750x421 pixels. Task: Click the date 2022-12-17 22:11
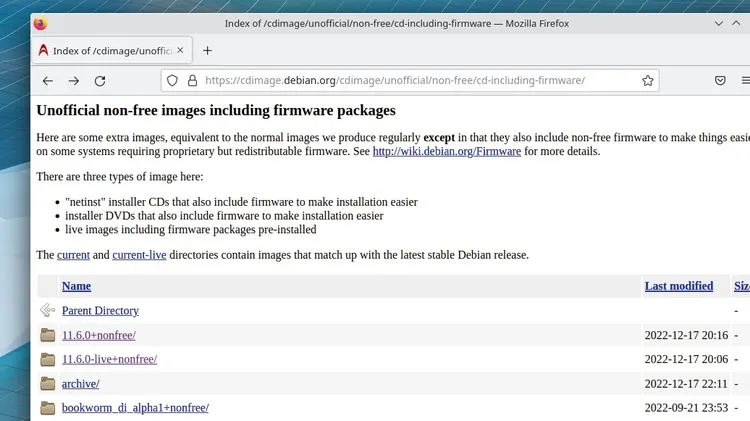pos(686,384)
